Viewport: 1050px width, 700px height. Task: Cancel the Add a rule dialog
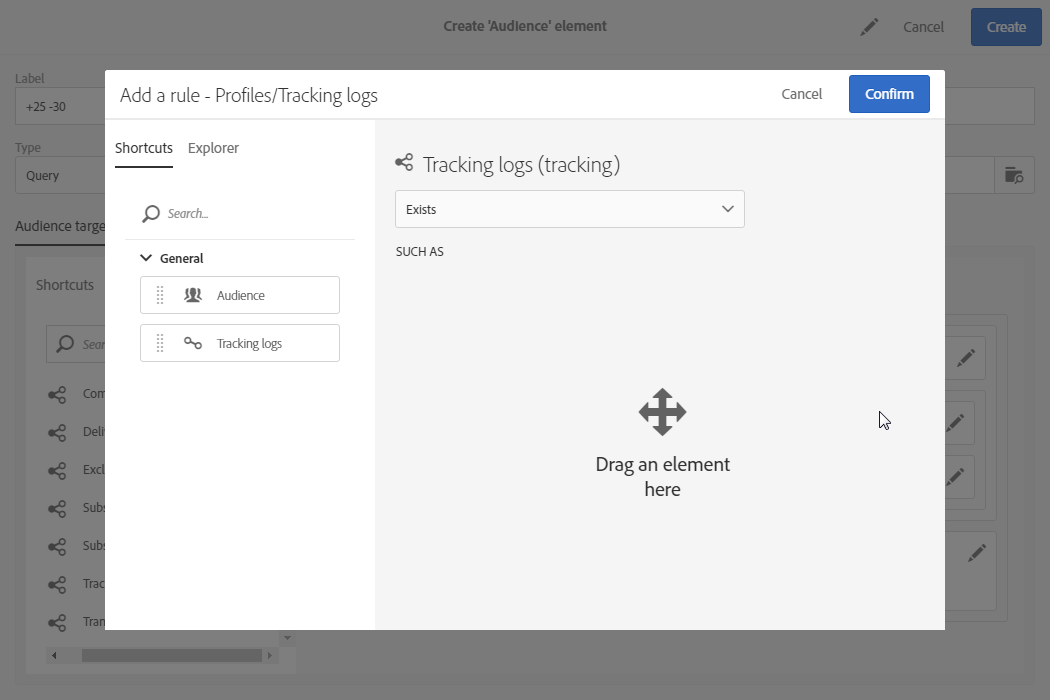click(802, 94)
